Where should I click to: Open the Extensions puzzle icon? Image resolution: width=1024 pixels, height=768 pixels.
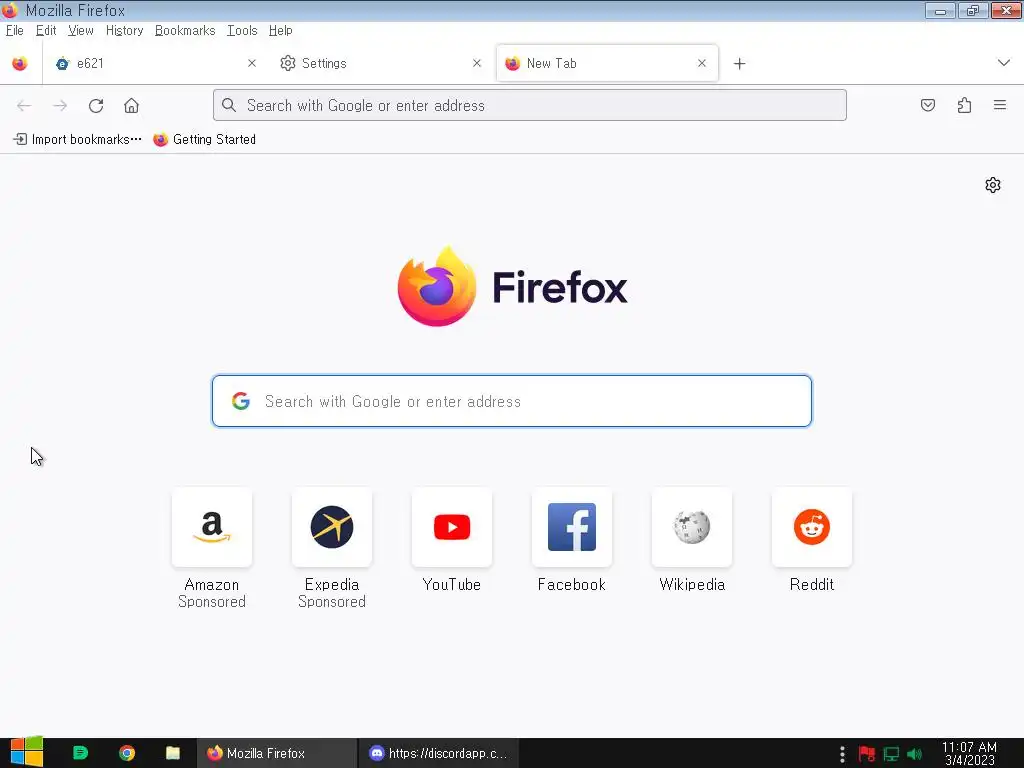(964, 105)
